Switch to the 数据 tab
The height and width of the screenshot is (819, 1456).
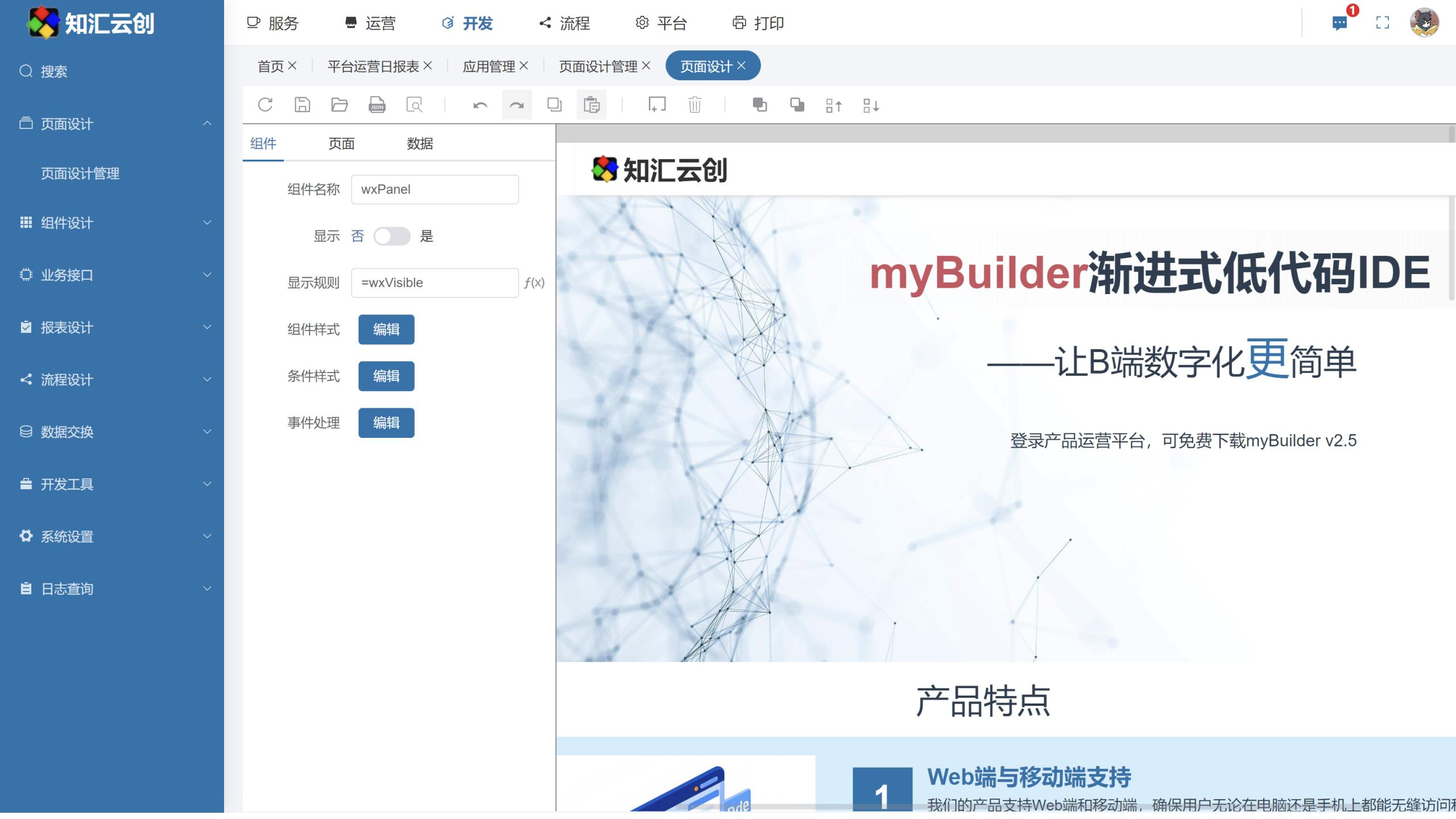click(420, 143)
